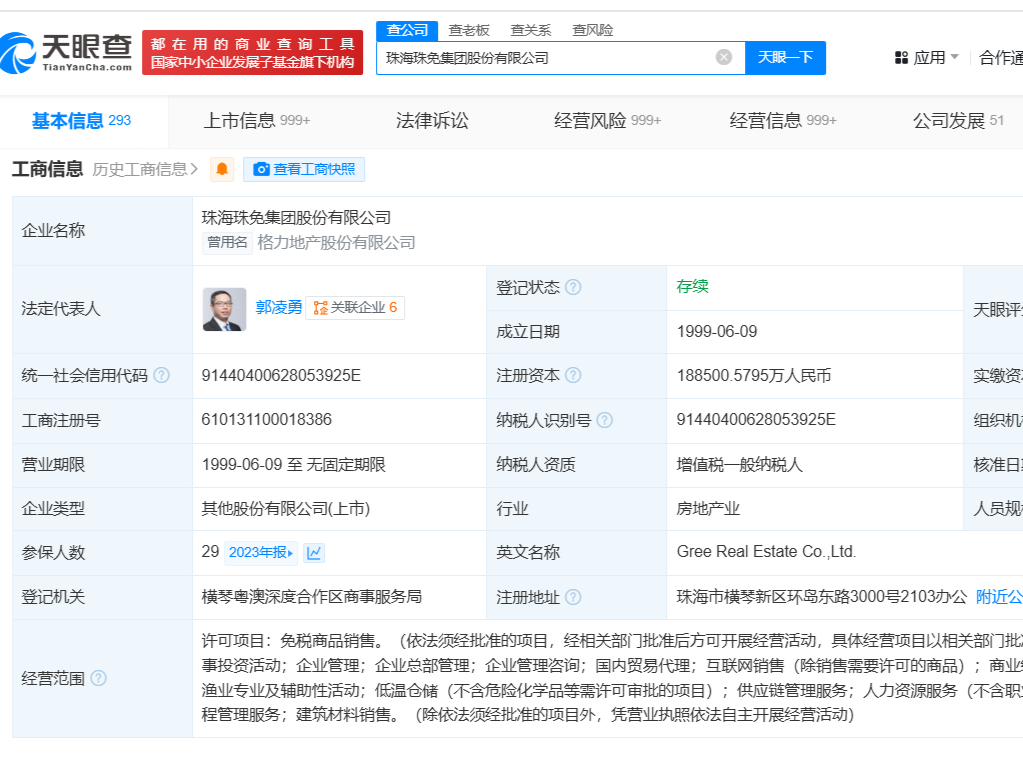Viewport: 1023px width, 758px height.
Task: Click help icon next to 注册资本
Action: [573, 376]
